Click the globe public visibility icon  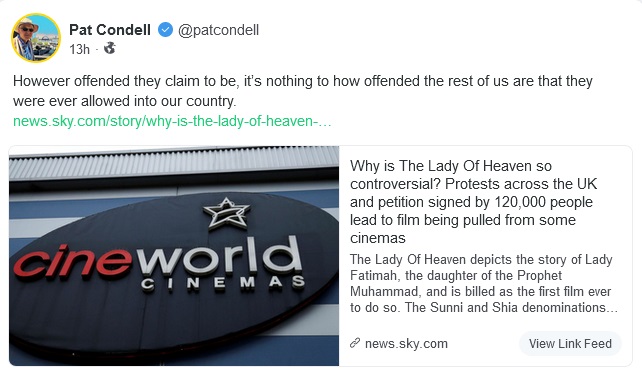coord(109,49)
